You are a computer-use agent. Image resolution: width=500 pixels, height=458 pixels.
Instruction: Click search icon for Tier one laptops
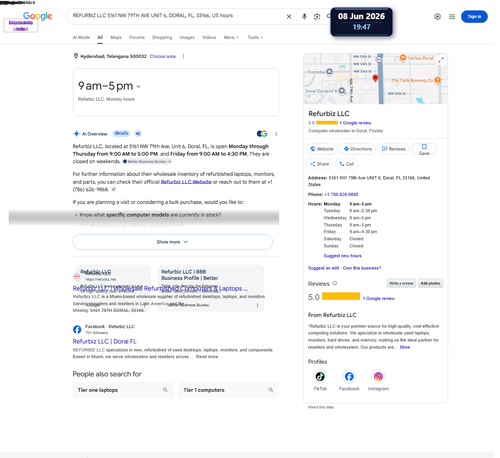coord(165,390)
